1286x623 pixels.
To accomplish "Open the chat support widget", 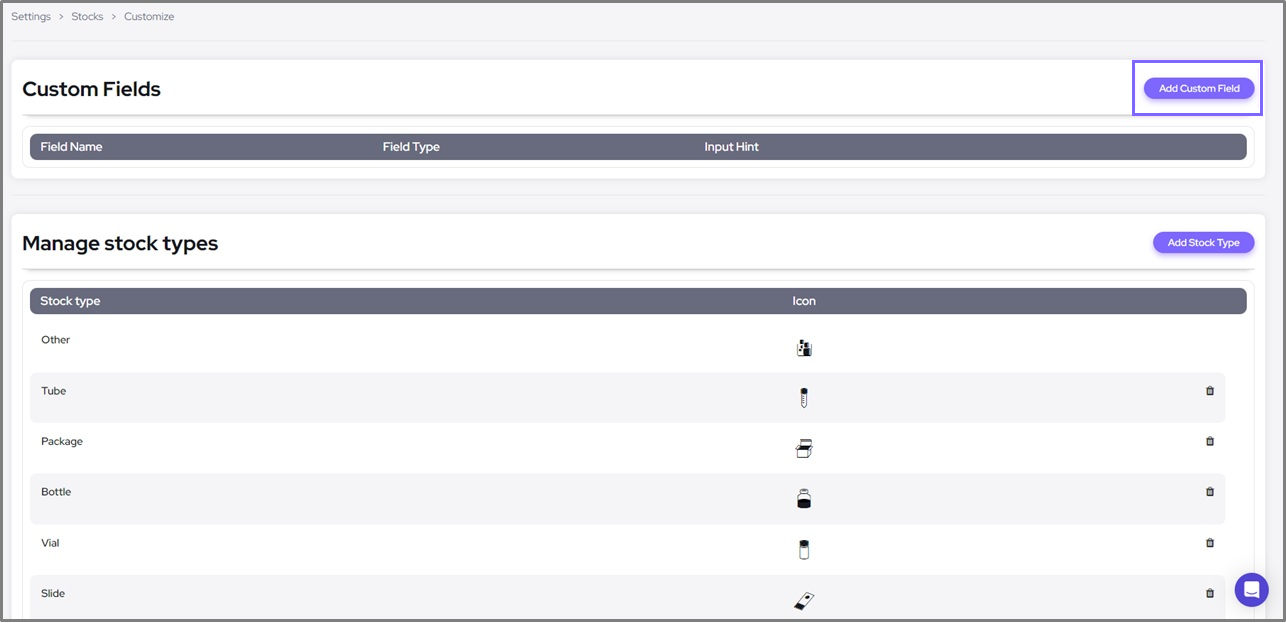I will 1251,590.
